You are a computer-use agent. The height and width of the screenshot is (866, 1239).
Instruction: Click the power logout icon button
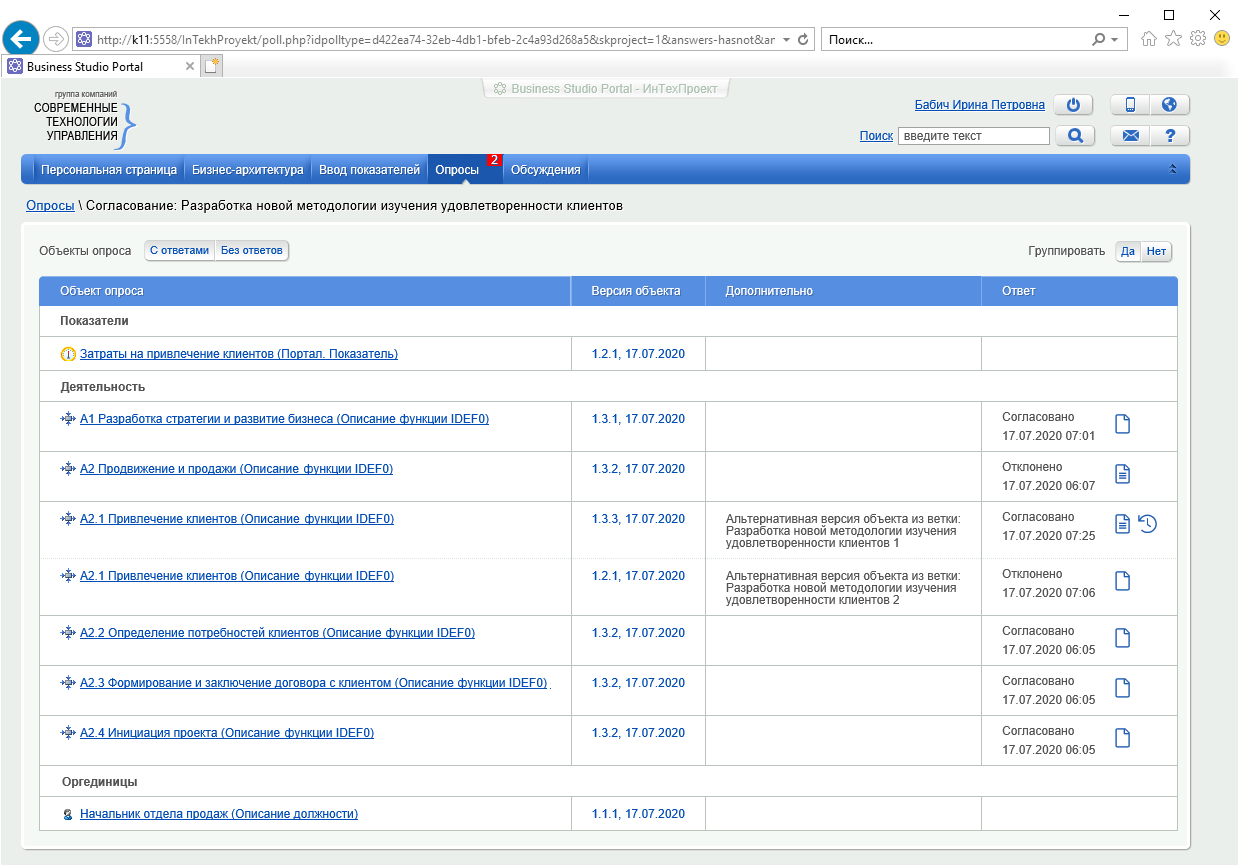coord(1073,105)
